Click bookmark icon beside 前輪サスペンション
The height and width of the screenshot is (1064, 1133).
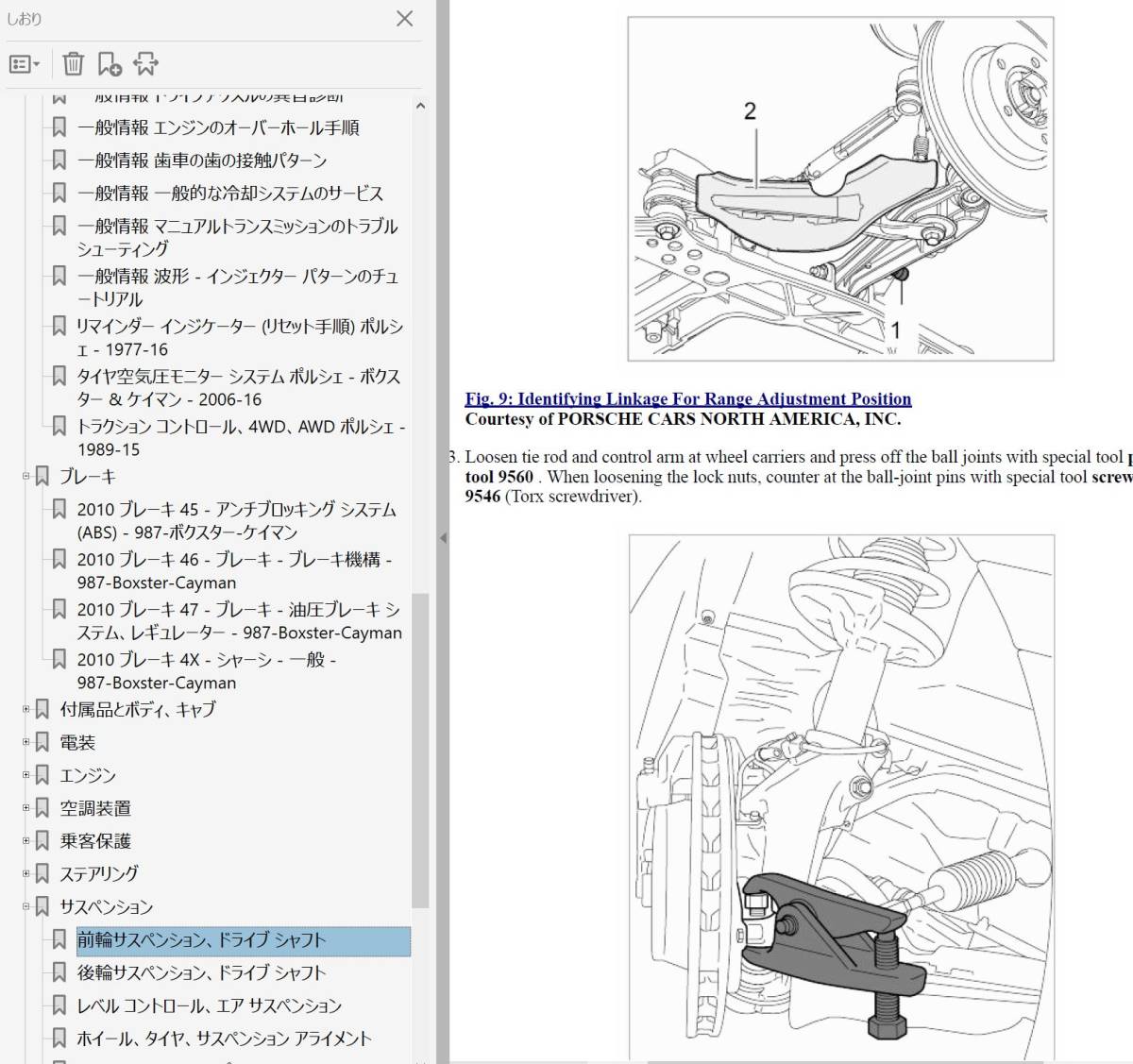(59, 940)
